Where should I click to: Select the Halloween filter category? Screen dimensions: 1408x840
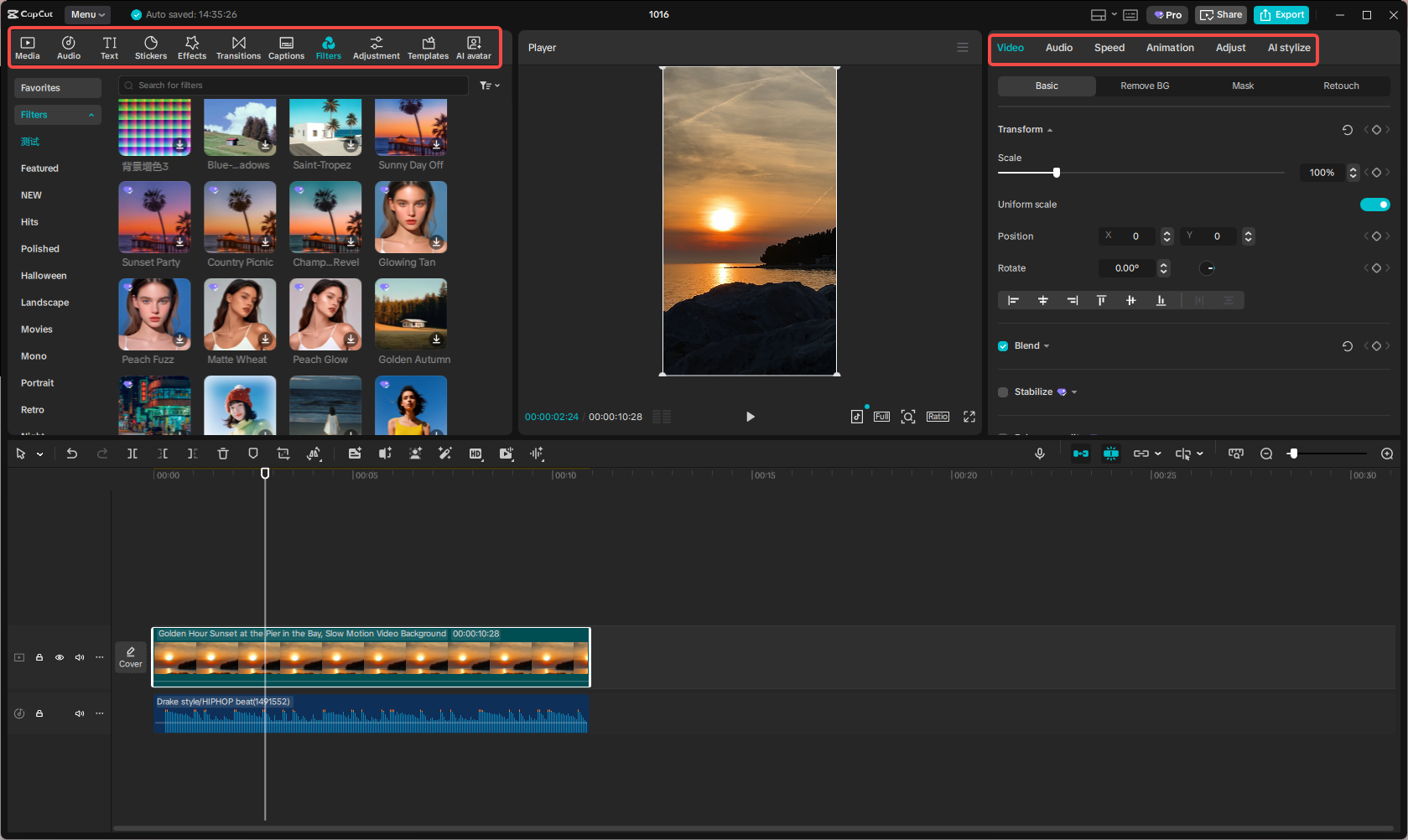[45, 275]
